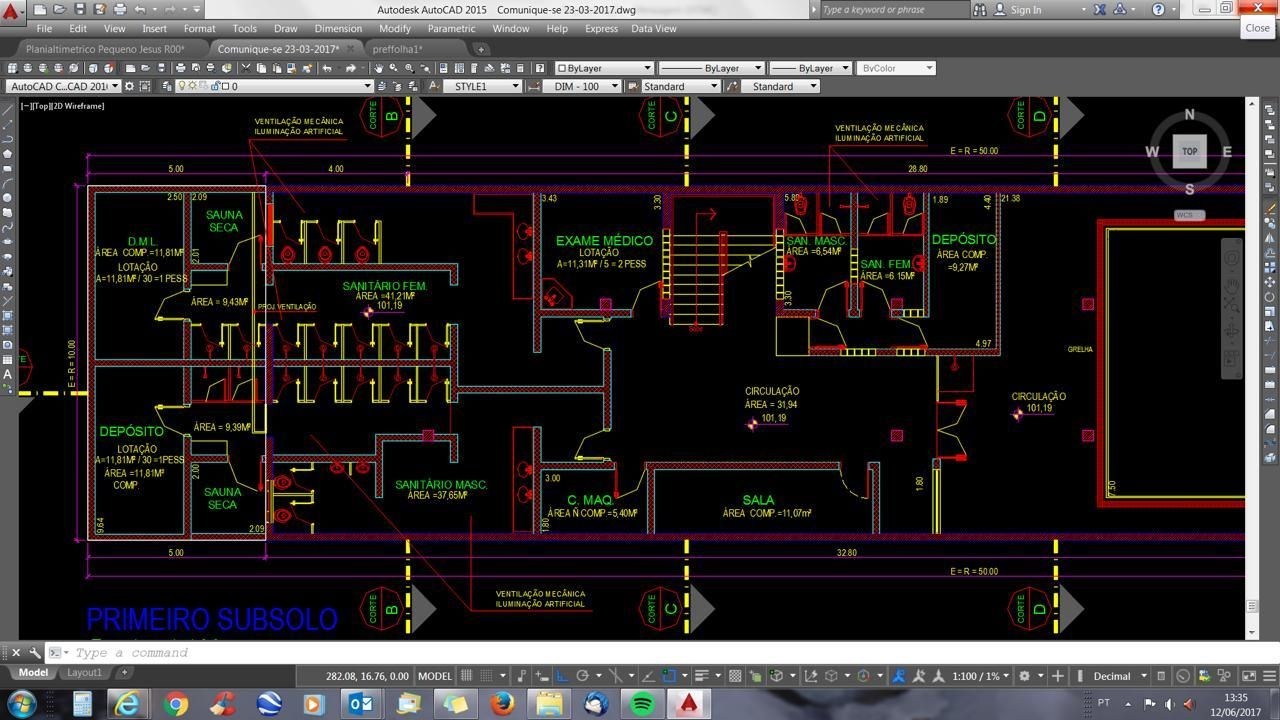
Task: Open the Draw menu
Action: [x=285, y=28]
